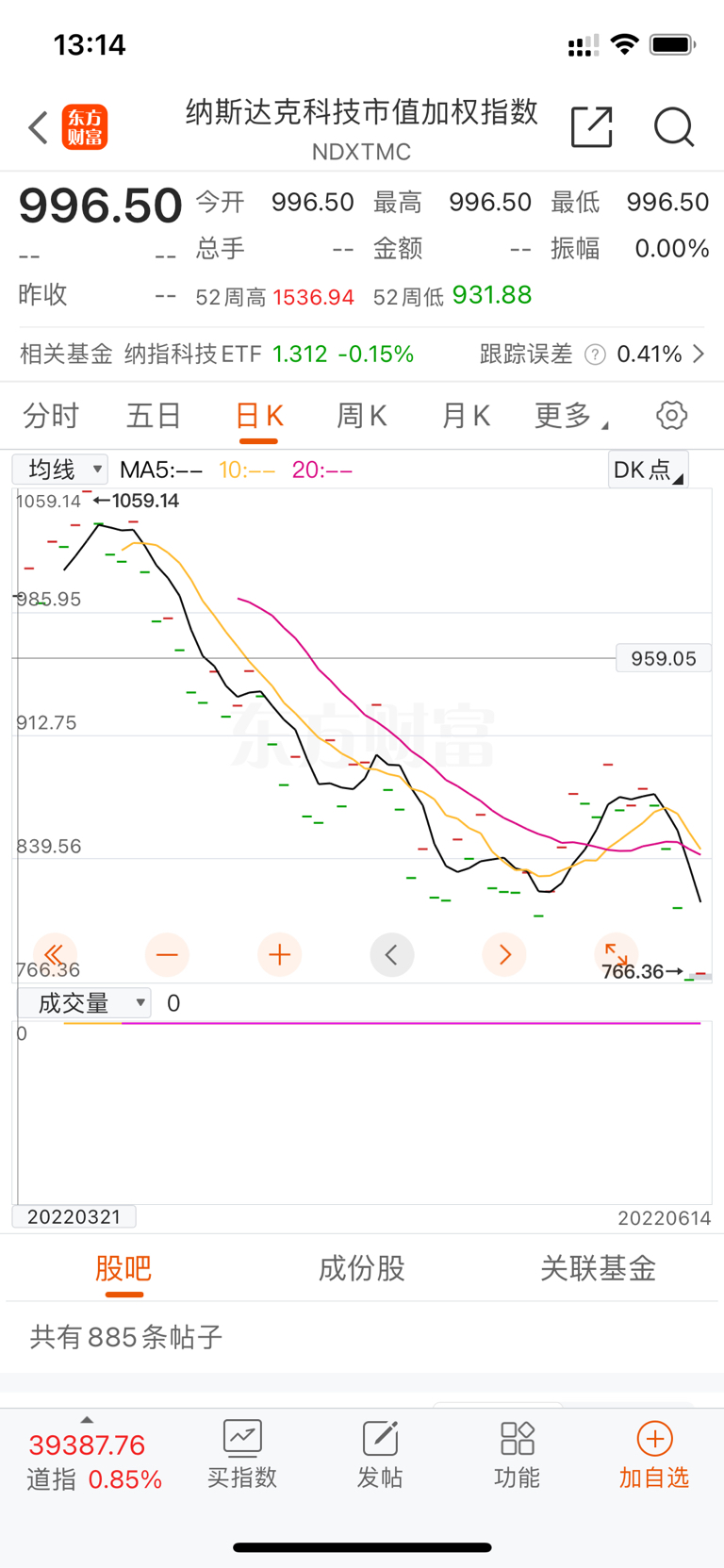Tap the back arrow icon
The image size is (724, 1568).
point(38,127)
